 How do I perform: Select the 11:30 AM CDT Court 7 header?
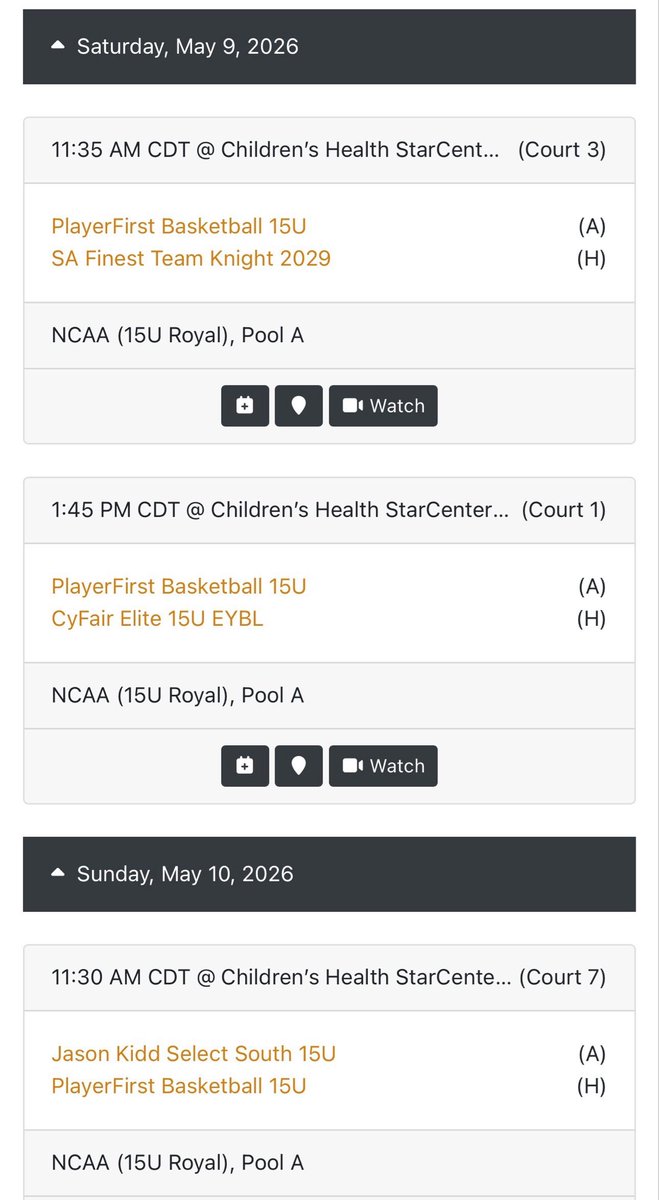pyautogui.click(x=329, y=978)
